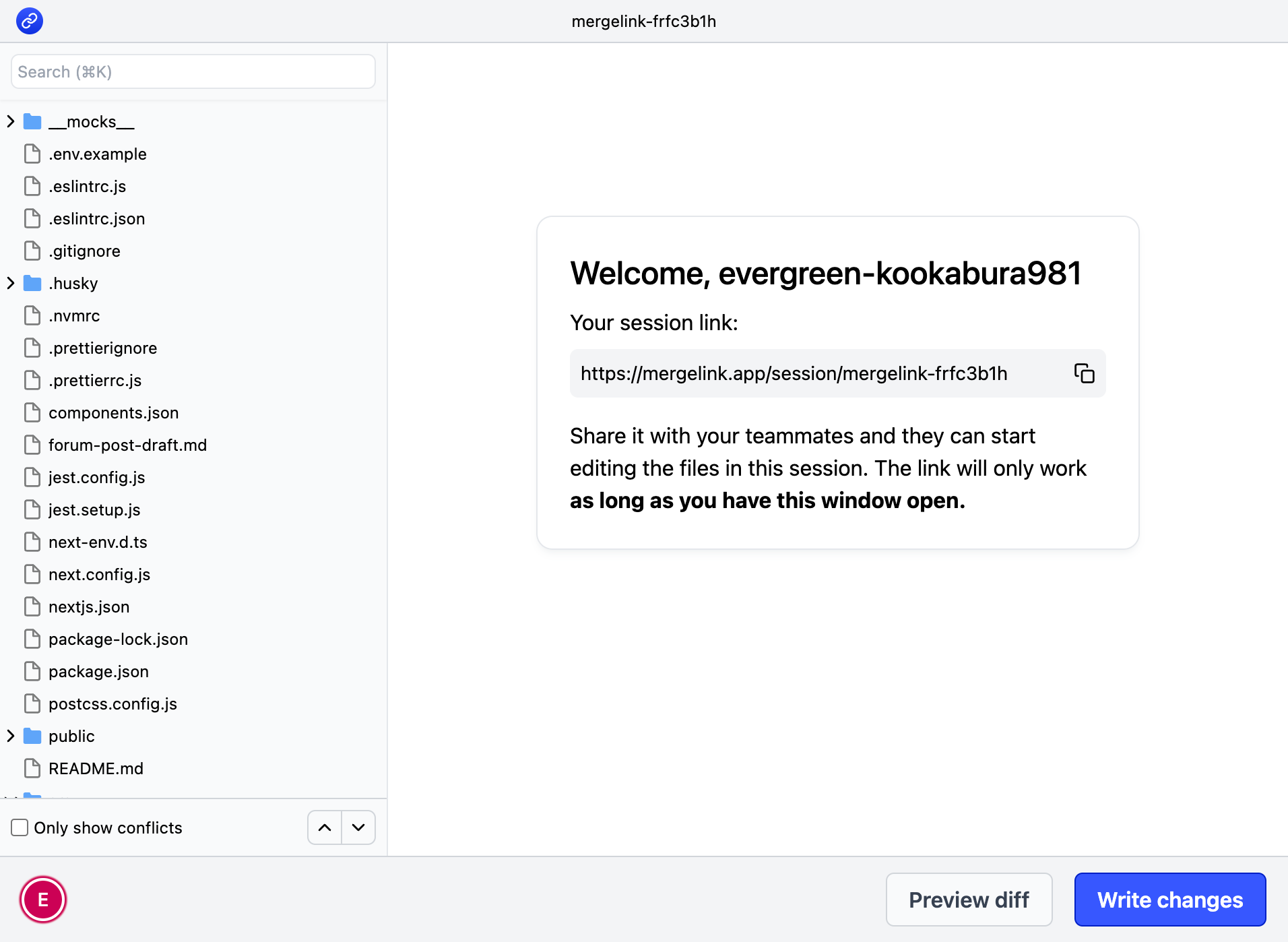This screenshot has width=1288, height=942.
Task: Focus the Search input field
Action: click(193, 72)
